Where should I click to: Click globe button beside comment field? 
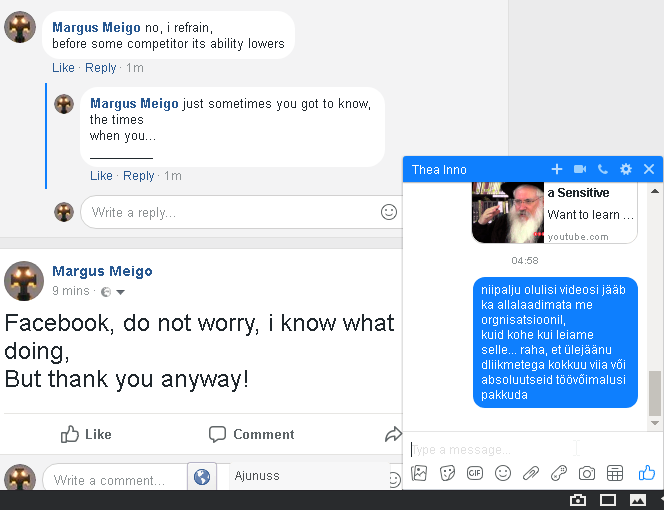[x=202, y=477]
